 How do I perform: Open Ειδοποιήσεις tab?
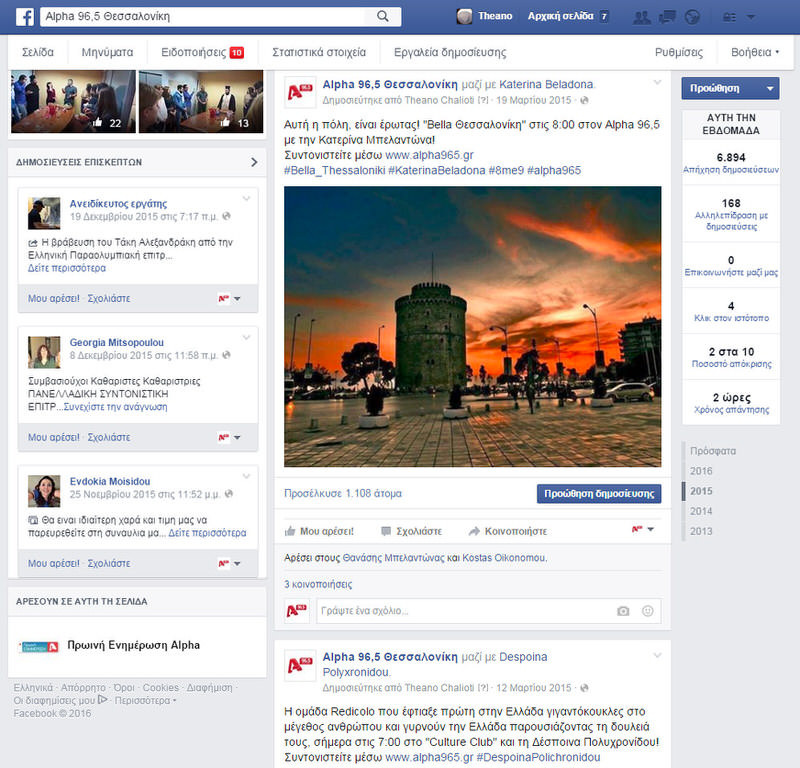click(x=203, y=52)
